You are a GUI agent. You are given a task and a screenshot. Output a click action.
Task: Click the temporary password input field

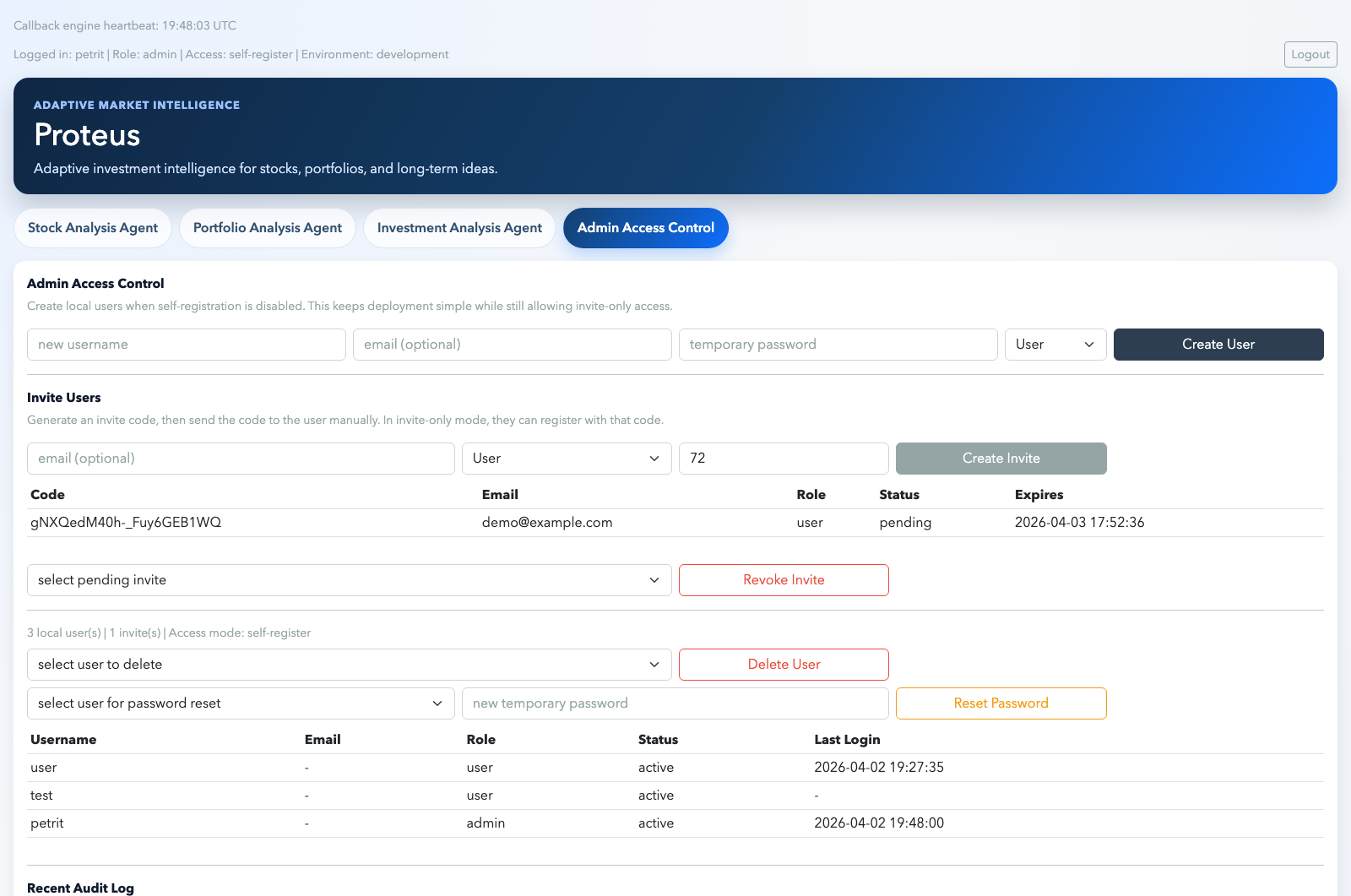837,344
